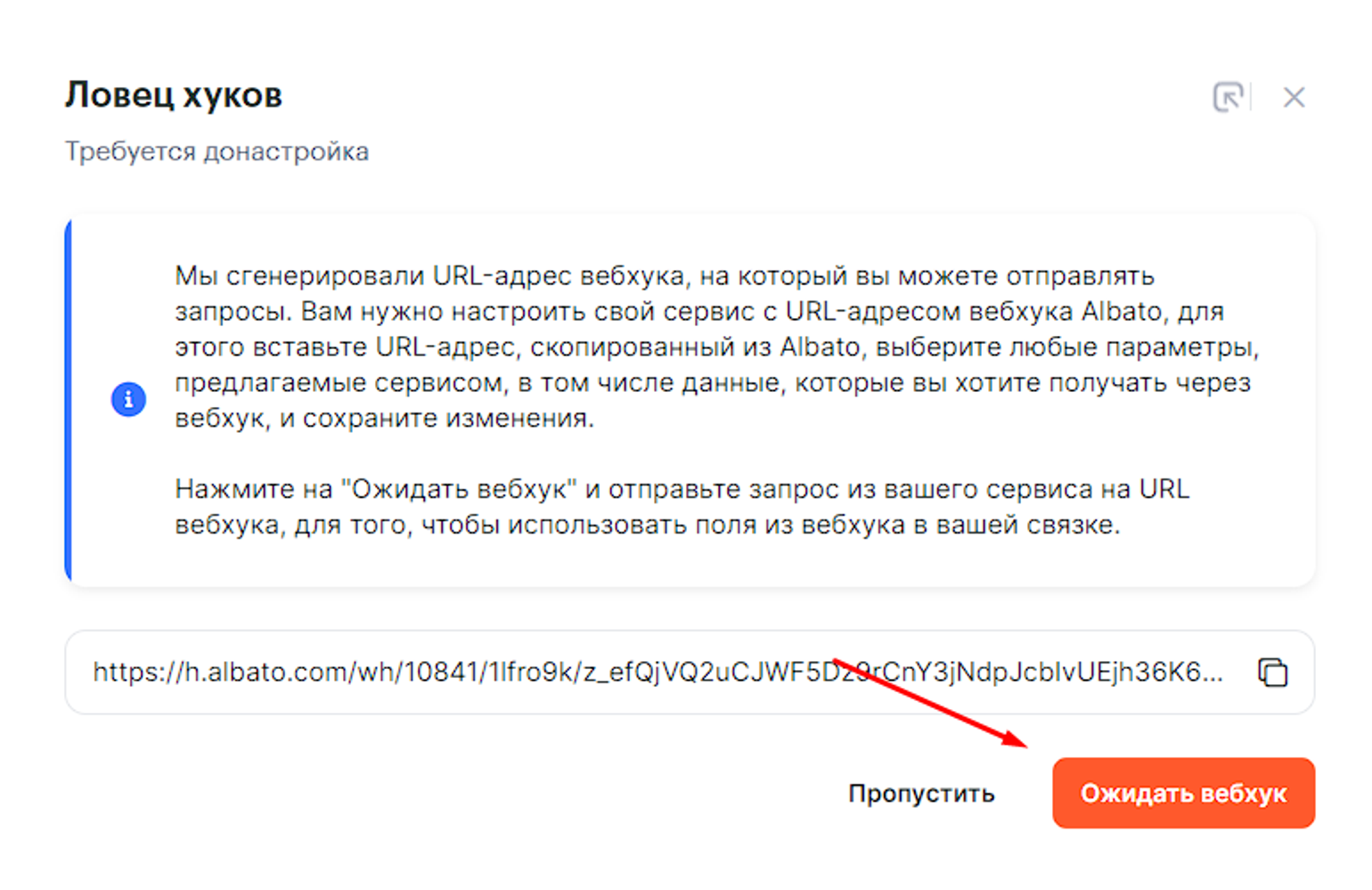Screen dimensions: 1372x890
Task: Click the "Ловец хуков" dialog title
Action: click(174, 94)
